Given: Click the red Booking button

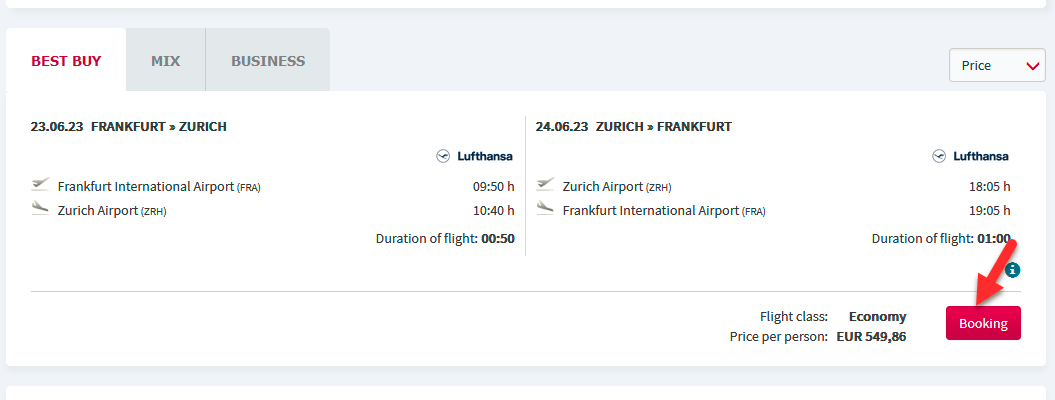Looking at the screenshot, I should point(983,323).
